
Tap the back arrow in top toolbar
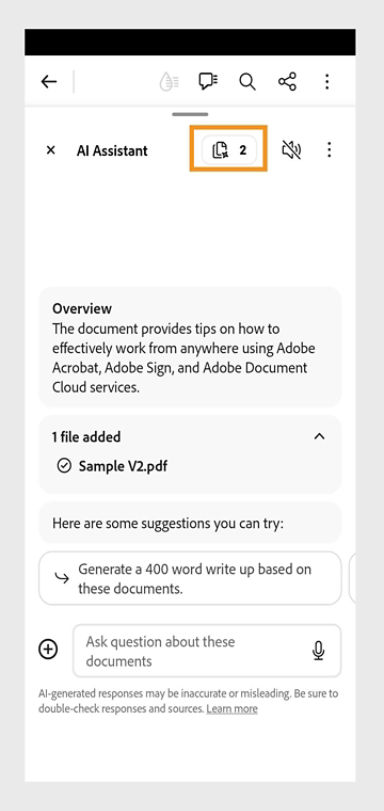click(x=49, y=82)
